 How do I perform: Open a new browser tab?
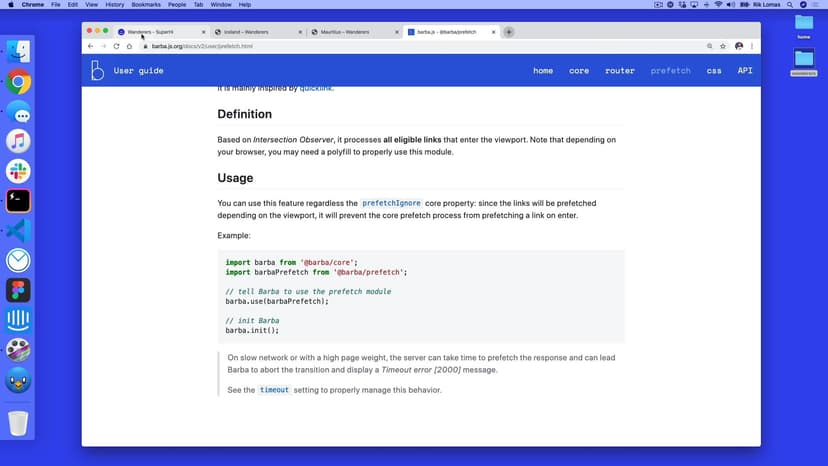509,32
